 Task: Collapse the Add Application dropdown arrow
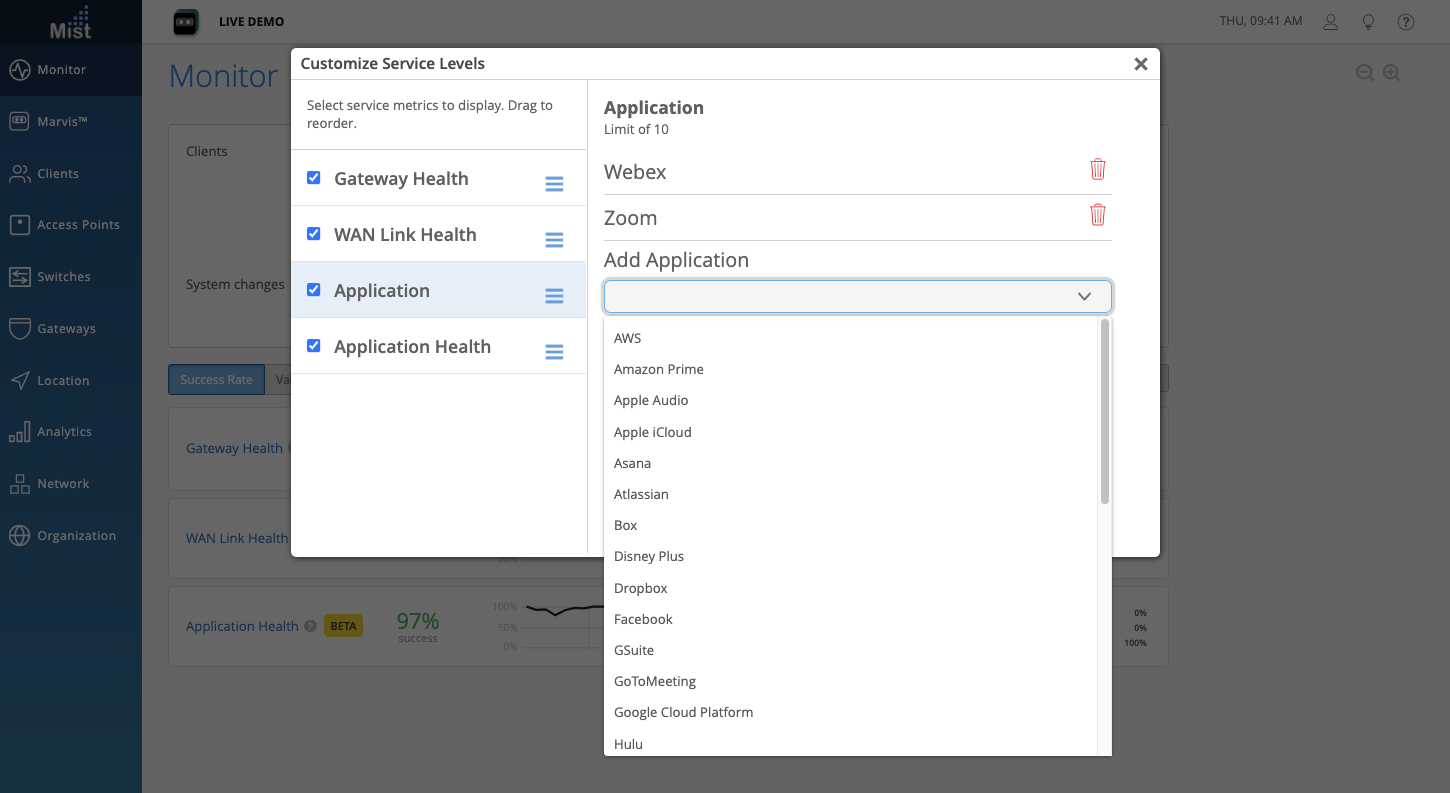(x=1084, y=297)
